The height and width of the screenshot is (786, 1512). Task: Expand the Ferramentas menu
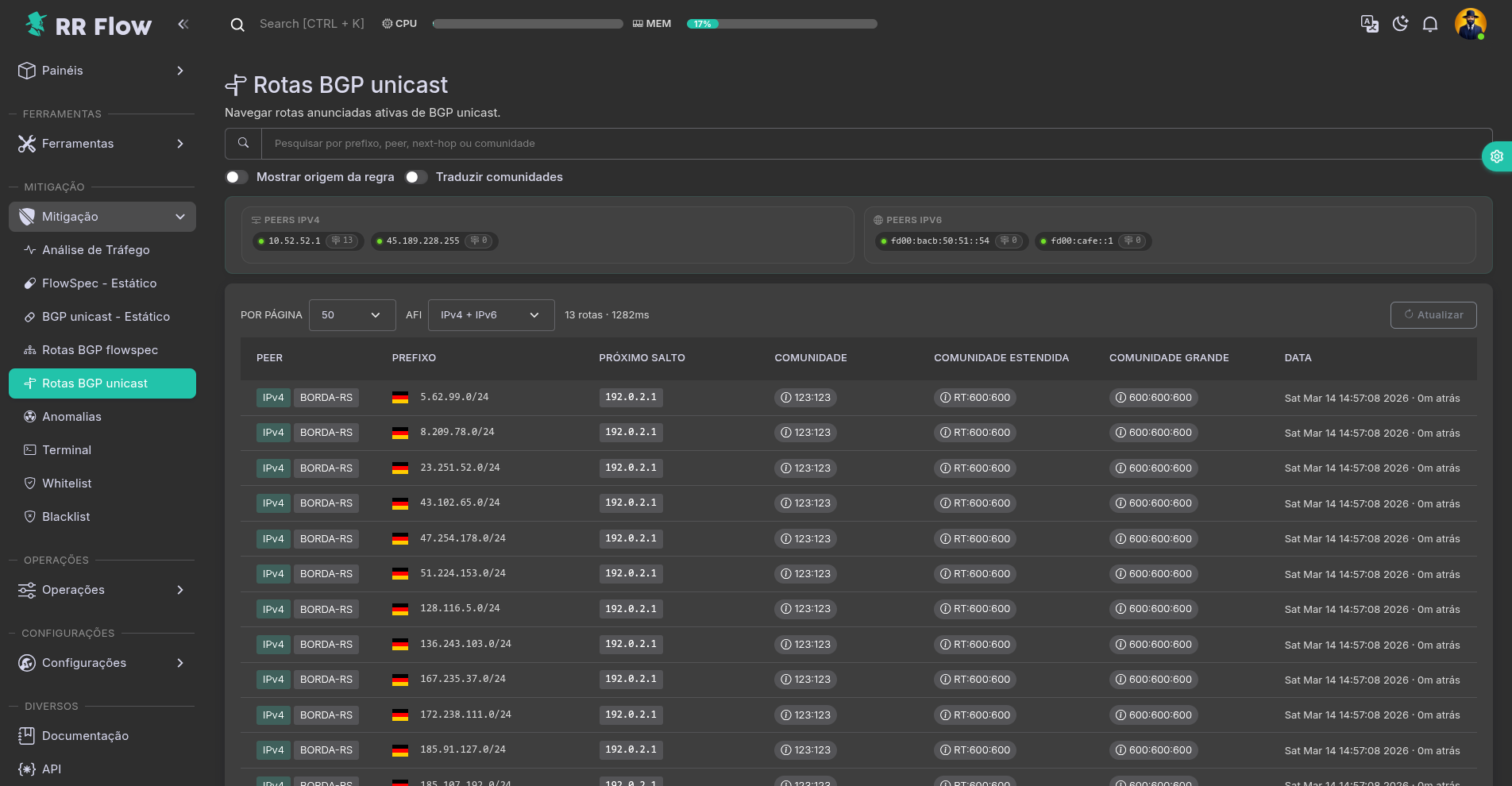[x=102, y=144]
